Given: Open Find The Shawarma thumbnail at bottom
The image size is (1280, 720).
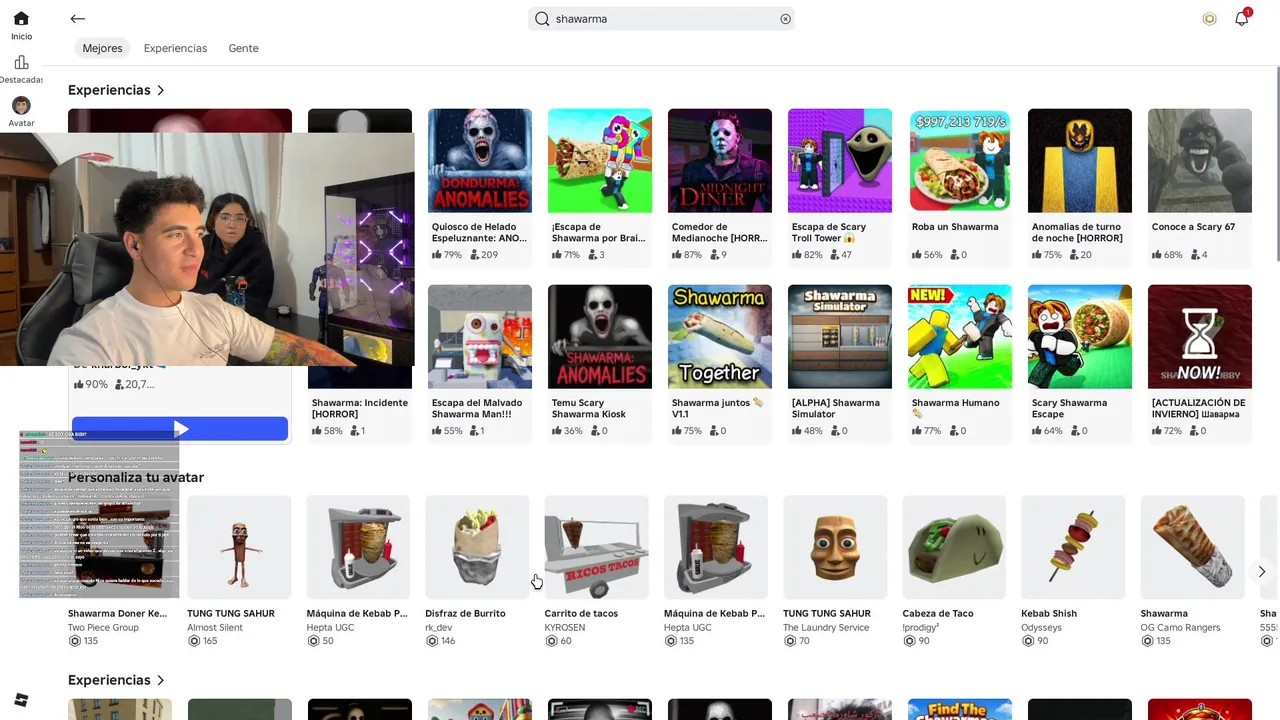Looking at the screenshot, I should (x=960, y=709).
